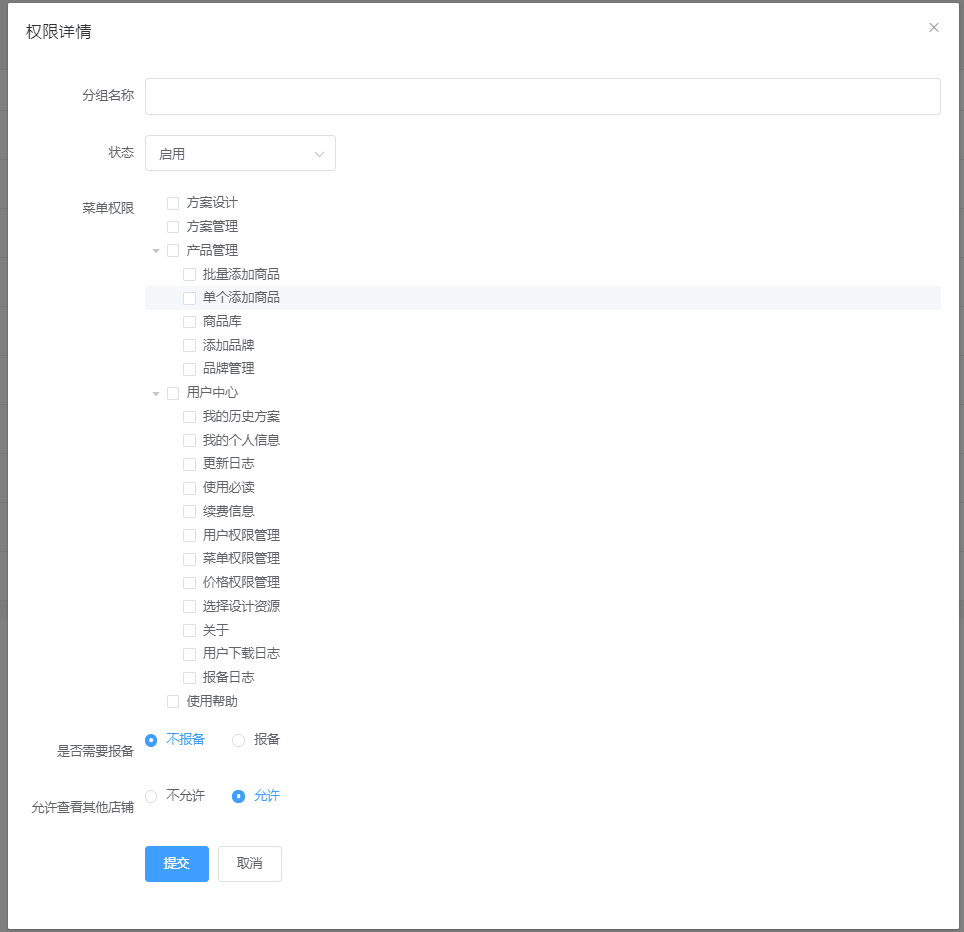勾选「单个添加商品」复选框
964x932 pixels.
tap(189, 297)
